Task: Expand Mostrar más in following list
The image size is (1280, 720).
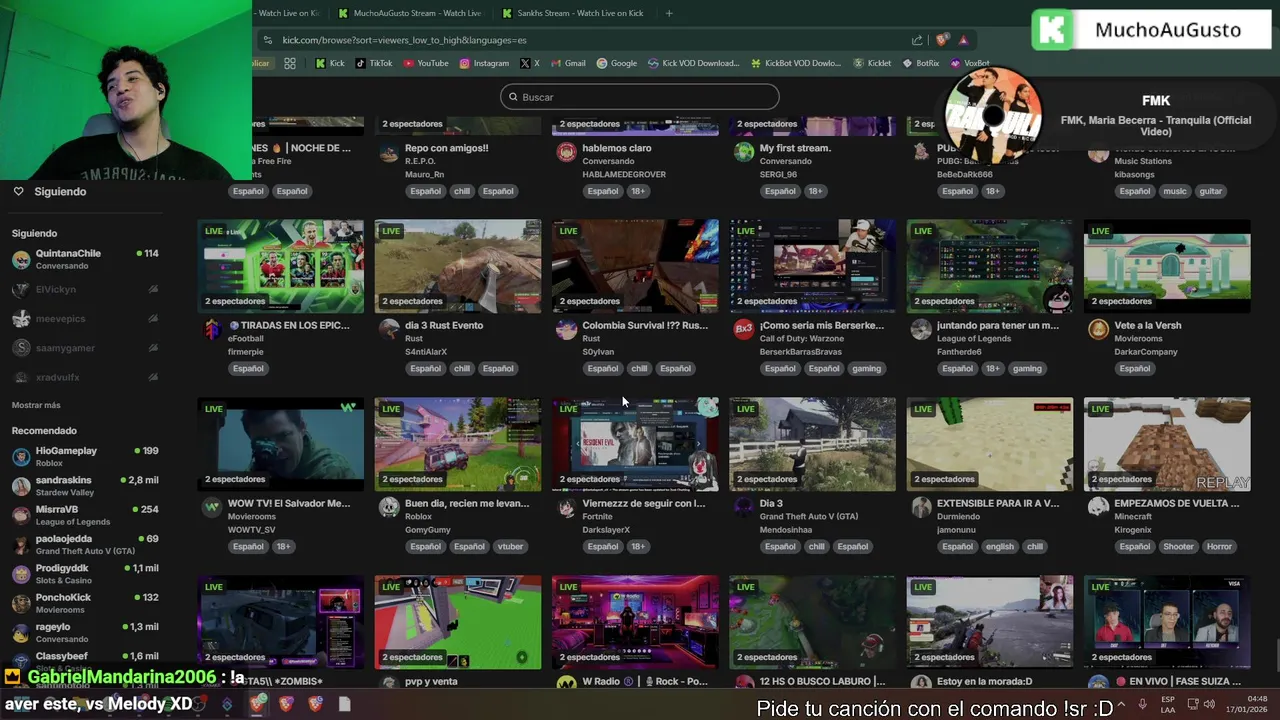Action: tap(36, 405)
